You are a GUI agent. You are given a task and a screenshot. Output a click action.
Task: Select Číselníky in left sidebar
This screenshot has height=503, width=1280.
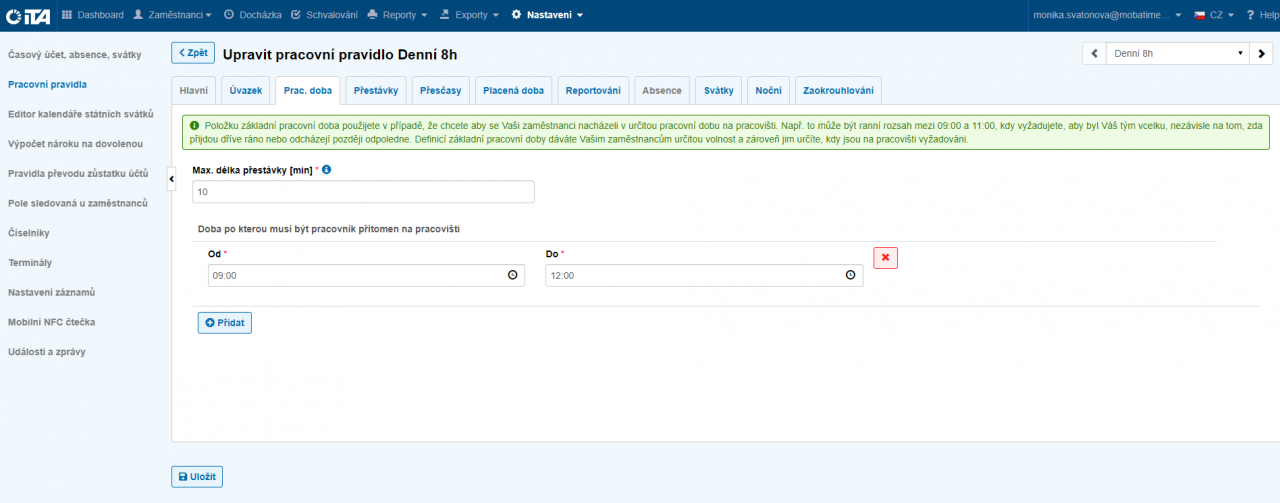[x=29, y=233]
